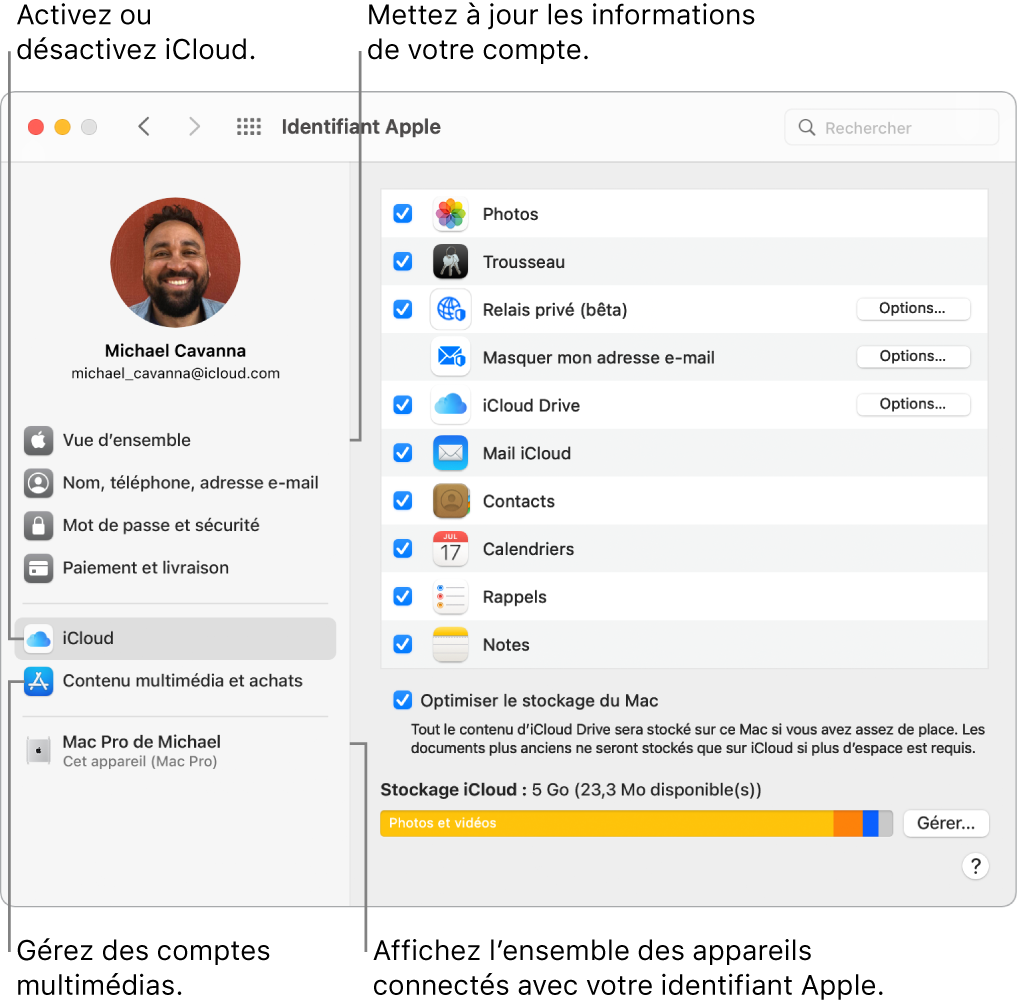Select the Trousseau (Keychain) icon
1019x1008 pixels.
point(450,261)
